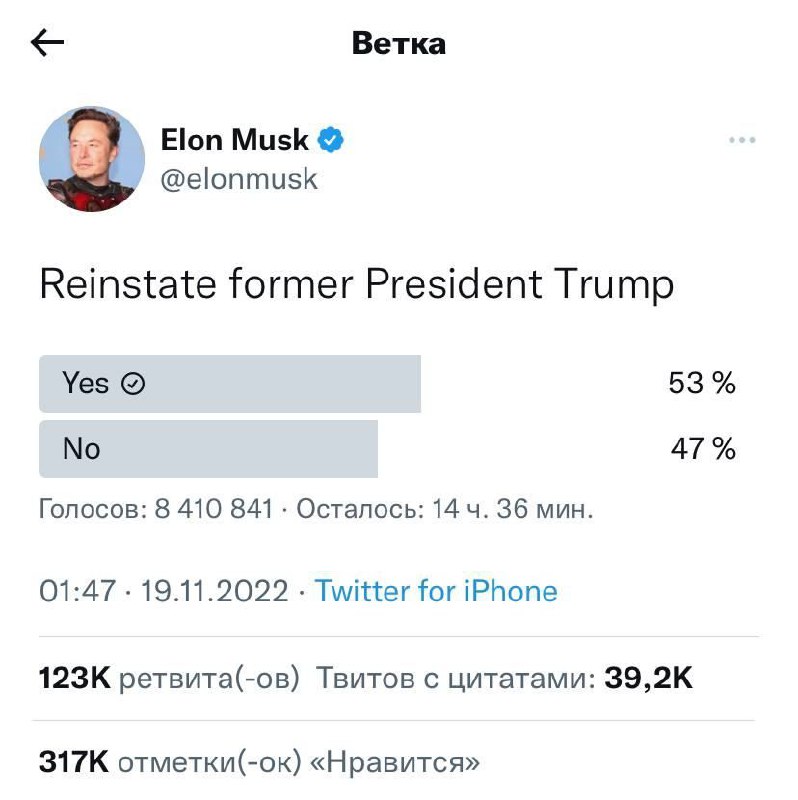Screen dimensions: 798x800
Task: Click the 53 % poll result
Action: pyautogui.click(x=702, y=384)
